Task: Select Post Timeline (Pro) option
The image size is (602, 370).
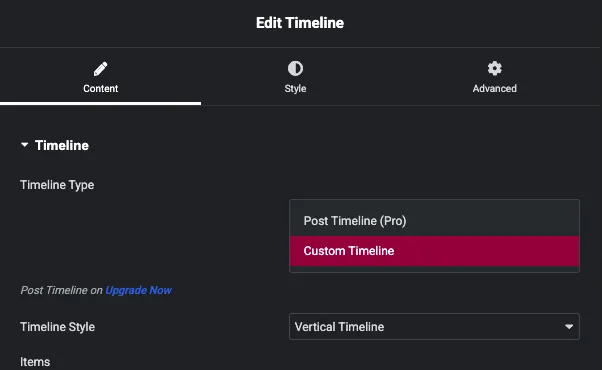Action: point(434,221)
